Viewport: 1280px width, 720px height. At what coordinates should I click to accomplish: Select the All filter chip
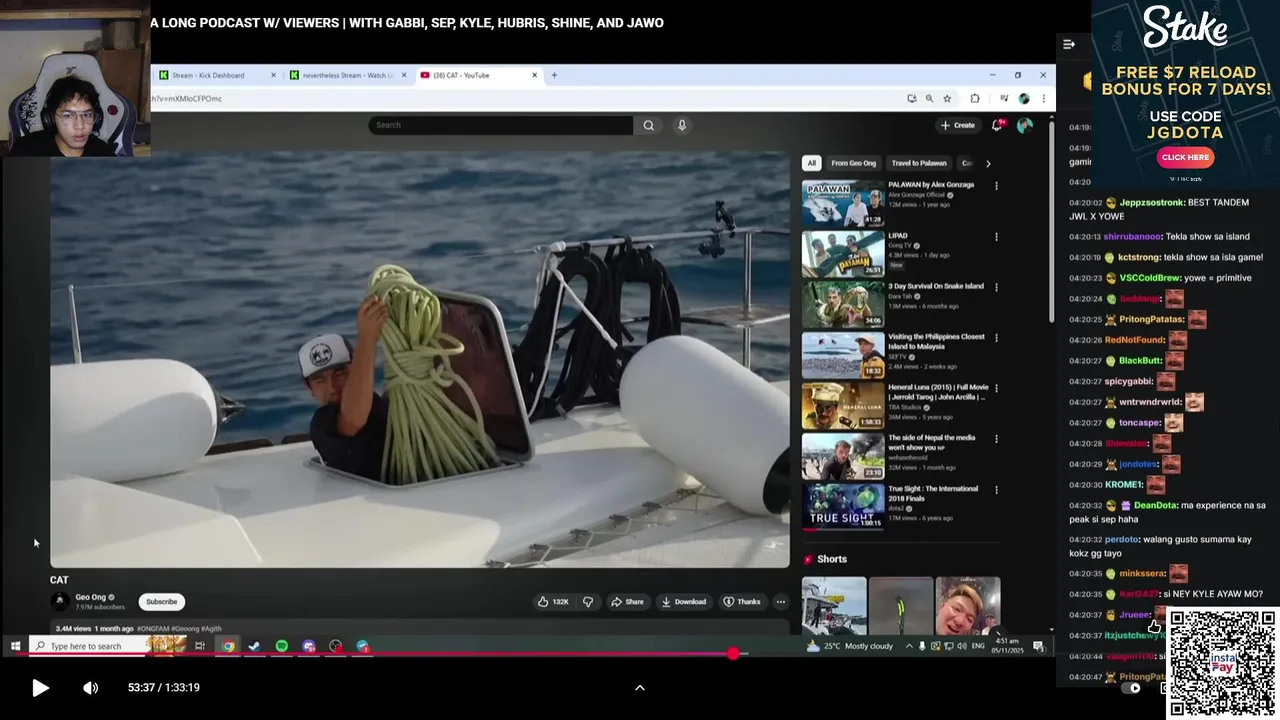812,163
